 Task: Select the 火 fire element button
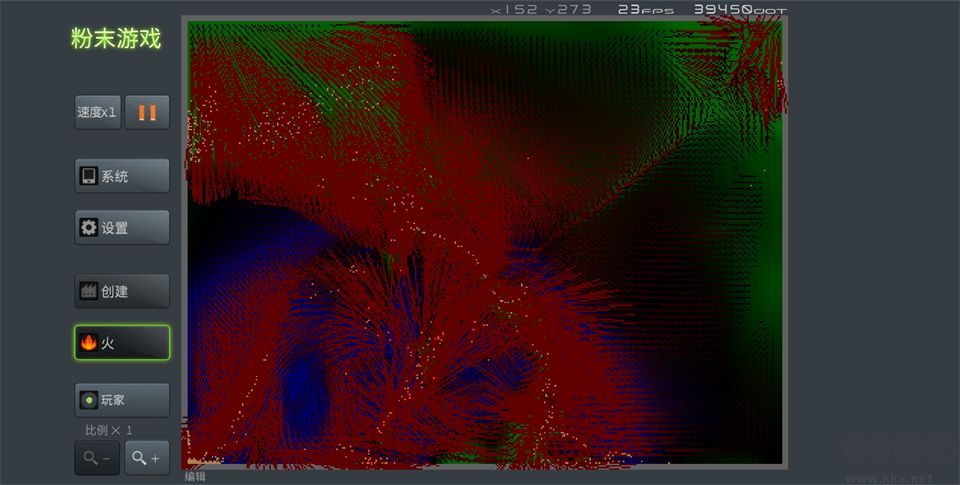click(122, 343)
